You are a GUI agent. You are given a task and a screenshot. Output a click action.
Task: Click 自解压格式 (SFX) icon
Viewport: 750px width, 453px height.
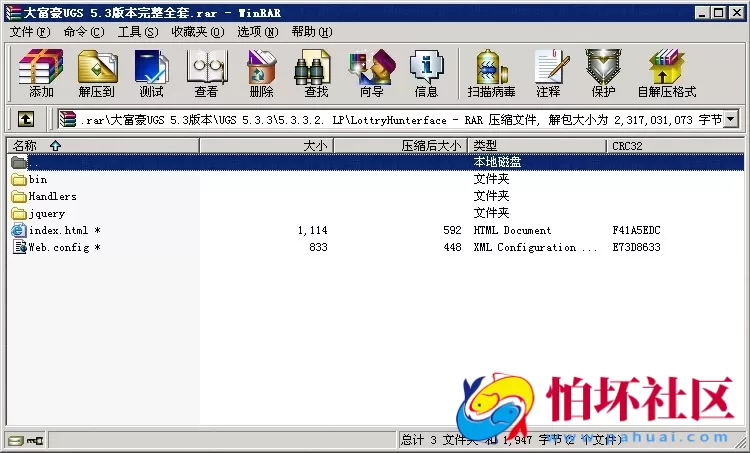pyautogui.click(x=667, y=73)
